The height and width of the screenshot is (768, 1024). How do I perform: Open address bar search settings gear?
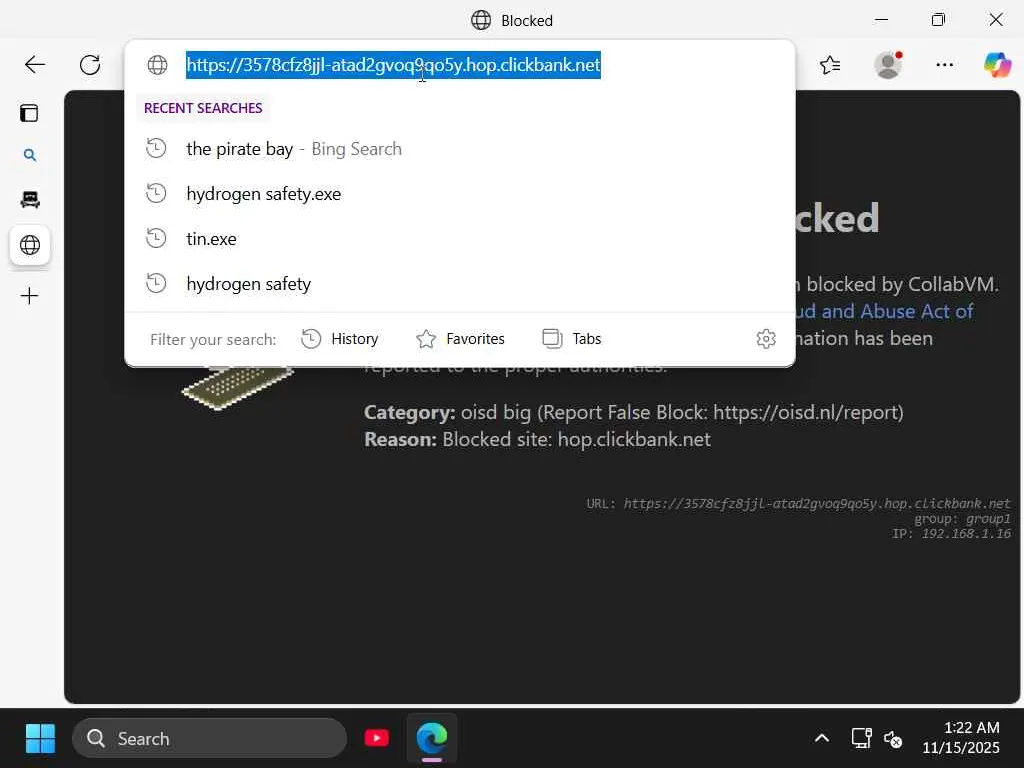(x=766, y=339)
